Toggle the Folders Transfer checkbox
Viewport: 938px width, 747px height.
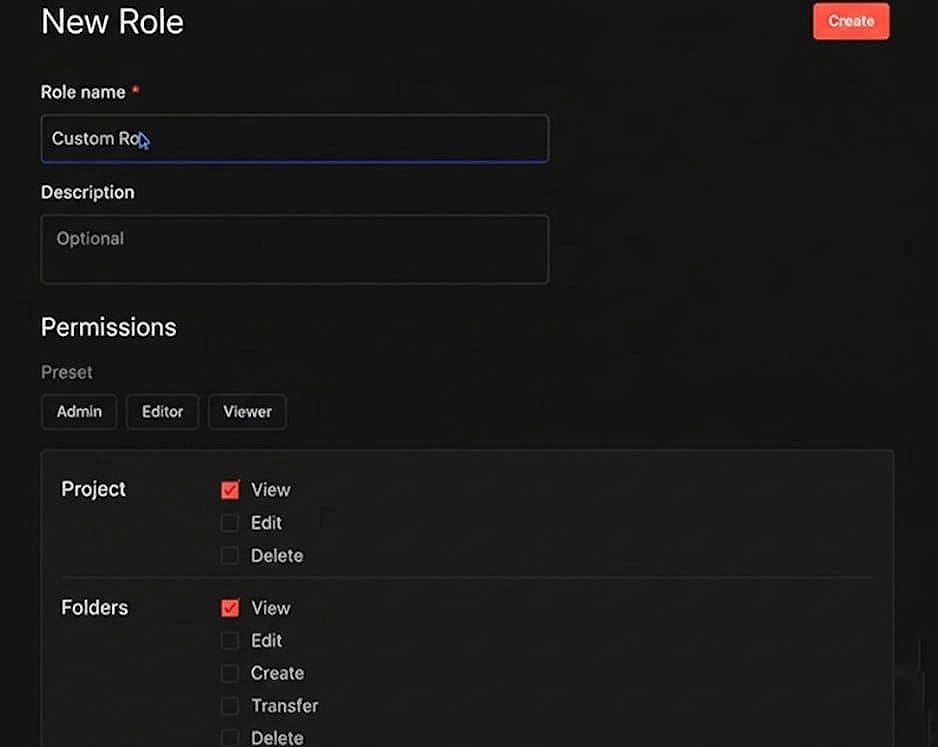point(230,706)
